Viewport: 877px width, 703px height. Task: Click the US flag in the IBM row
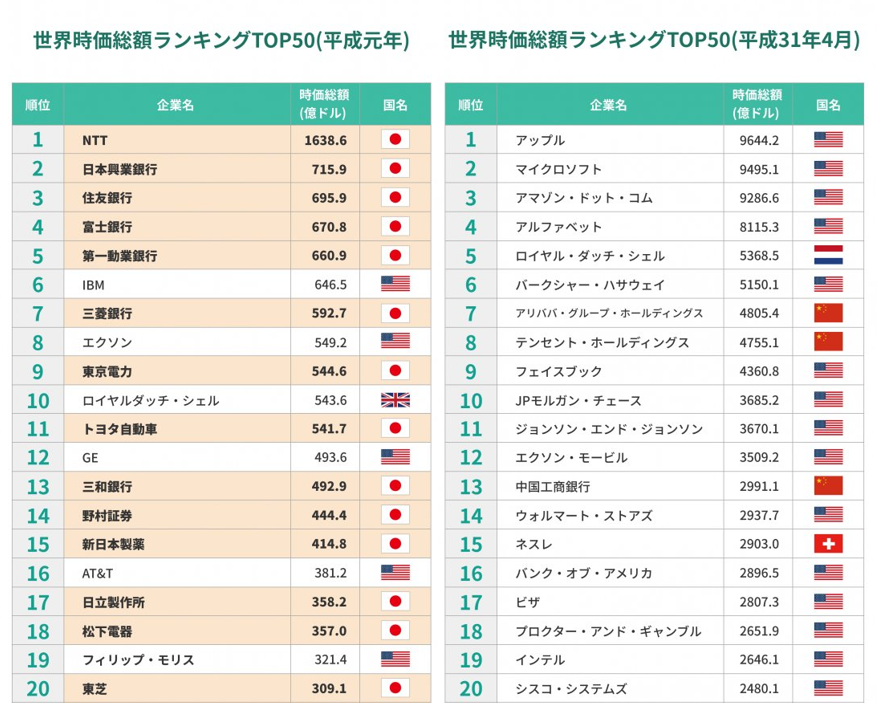(x=395, y=284)
